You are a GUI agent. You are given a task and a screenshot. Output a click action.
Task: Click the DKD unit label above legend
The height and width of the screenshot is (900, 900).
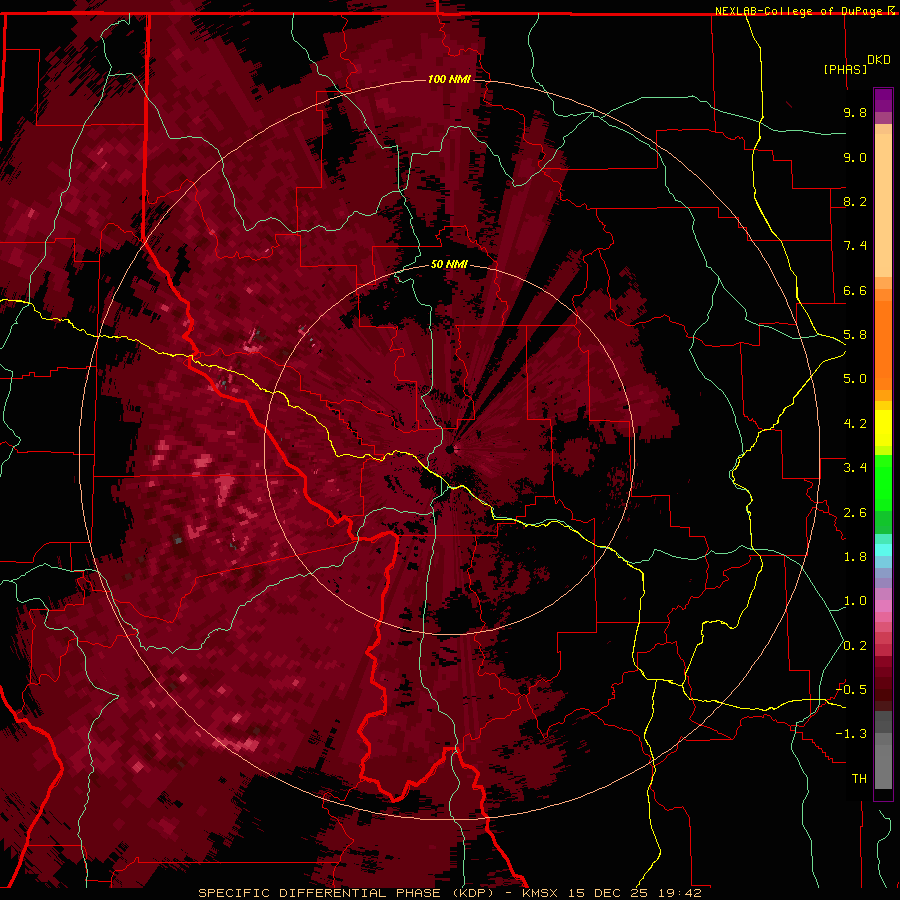pos(879,60)
